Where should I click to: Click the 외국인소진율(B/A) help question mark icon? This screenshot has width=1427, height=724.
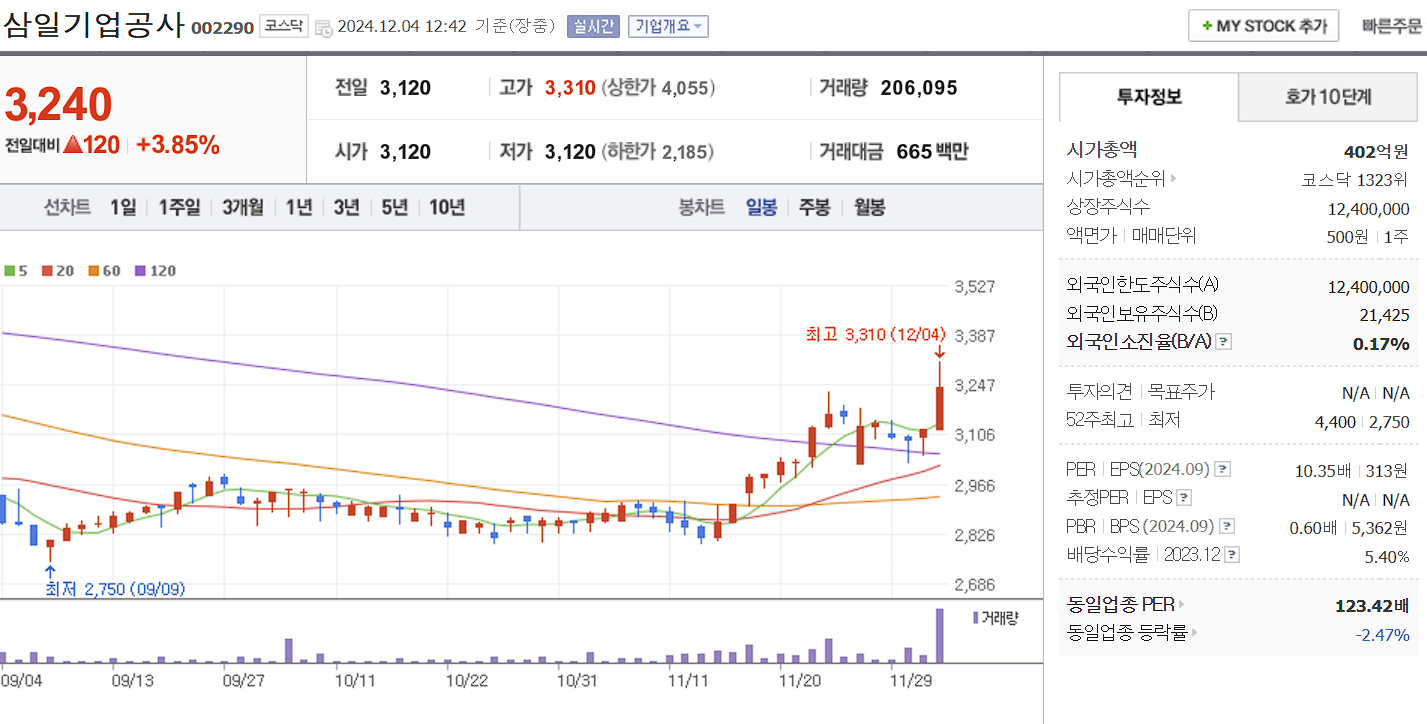[x=1223, y=342]
